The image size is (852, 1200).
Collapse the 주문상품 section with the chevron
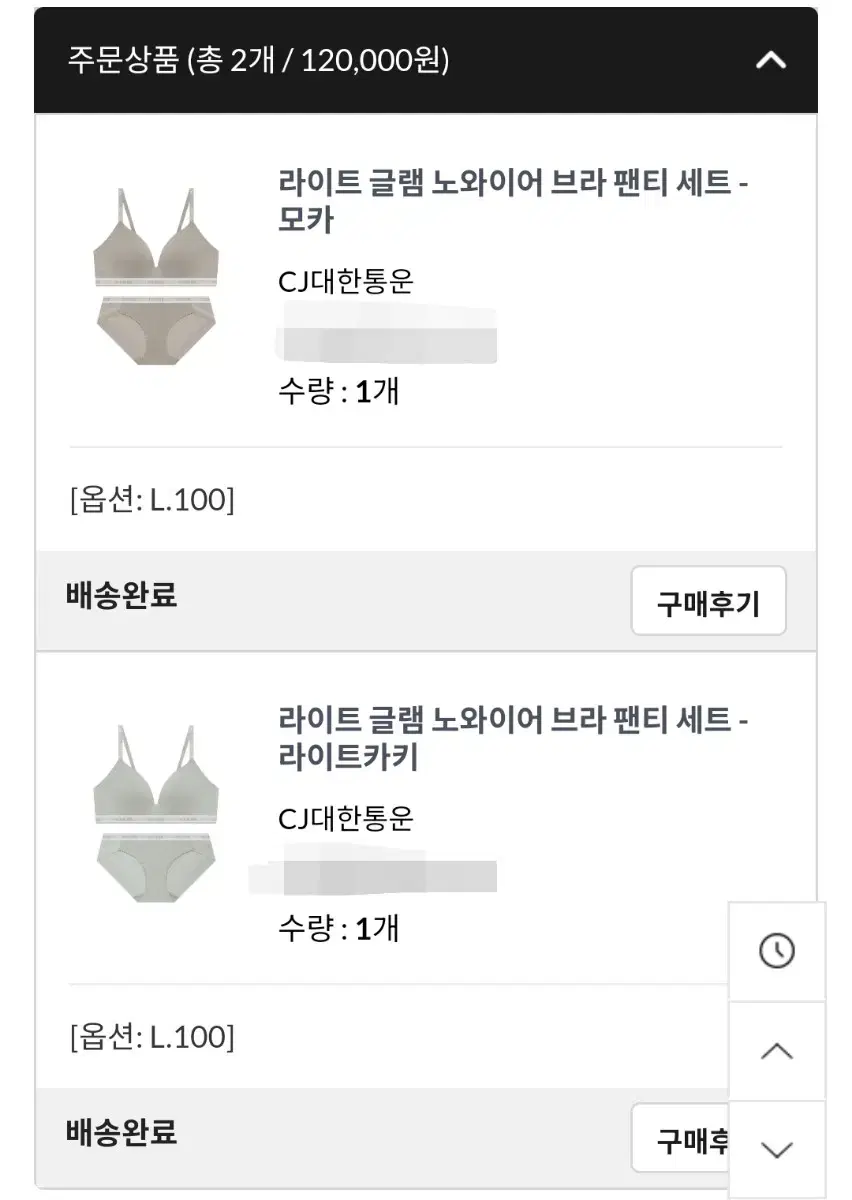pos(770,61)
